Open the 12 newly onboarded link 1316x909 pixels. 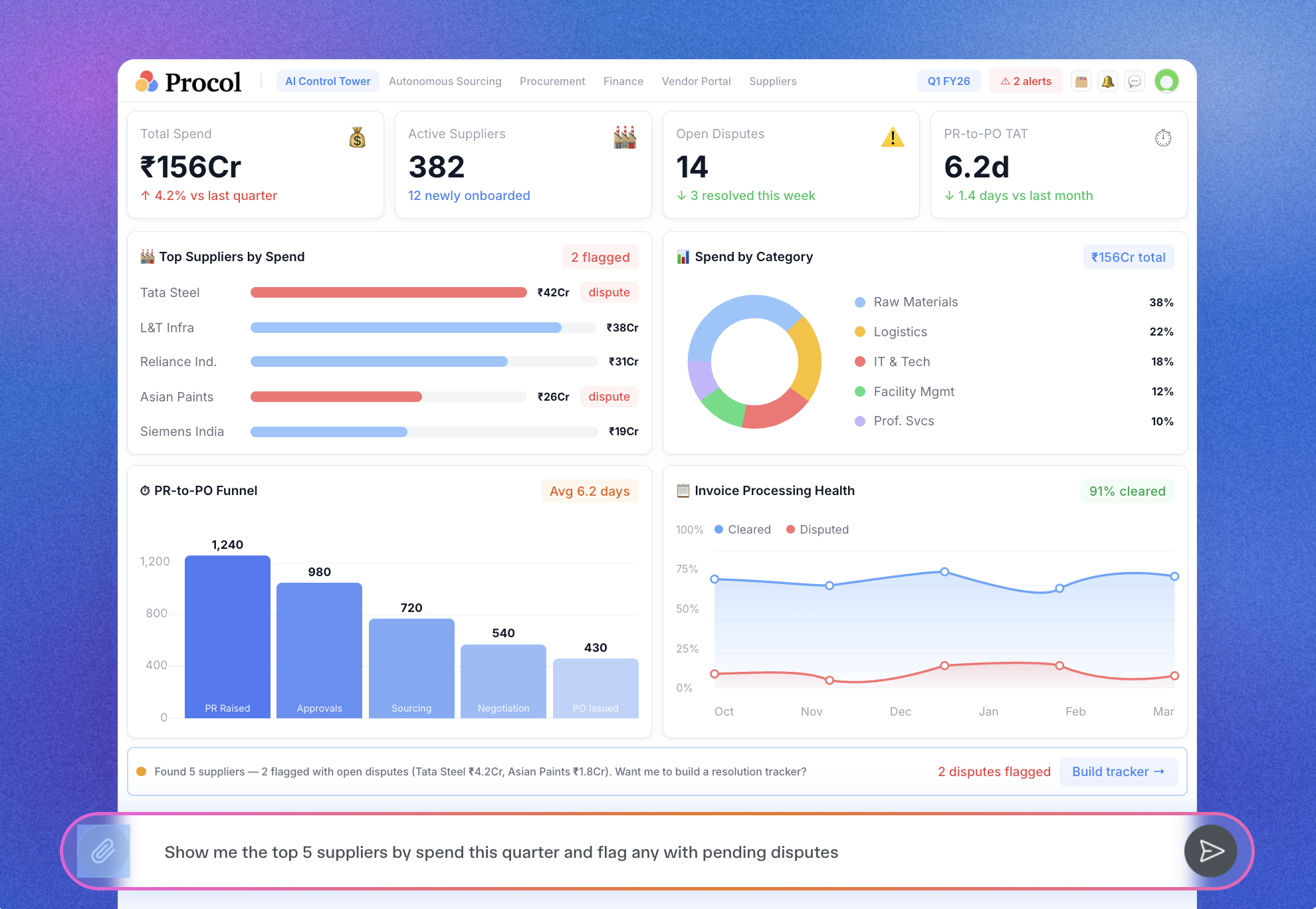pyautogui.click(x=469, y=195)
